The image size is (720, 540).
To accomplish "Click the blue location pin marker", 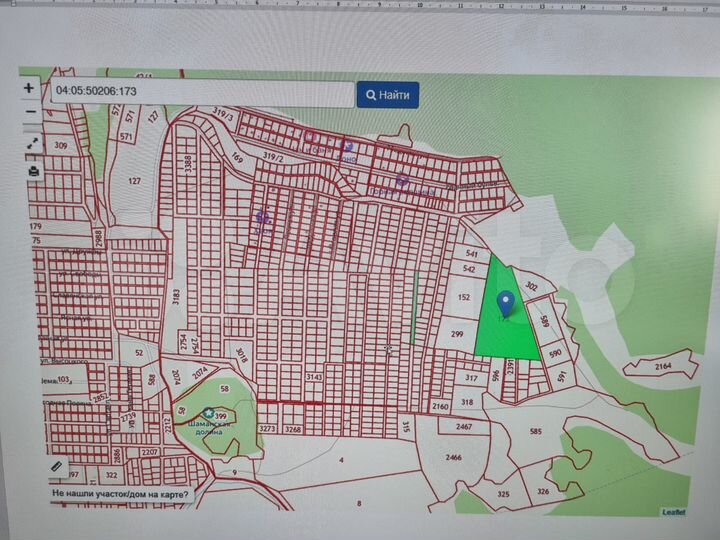I will click(506, 301).
